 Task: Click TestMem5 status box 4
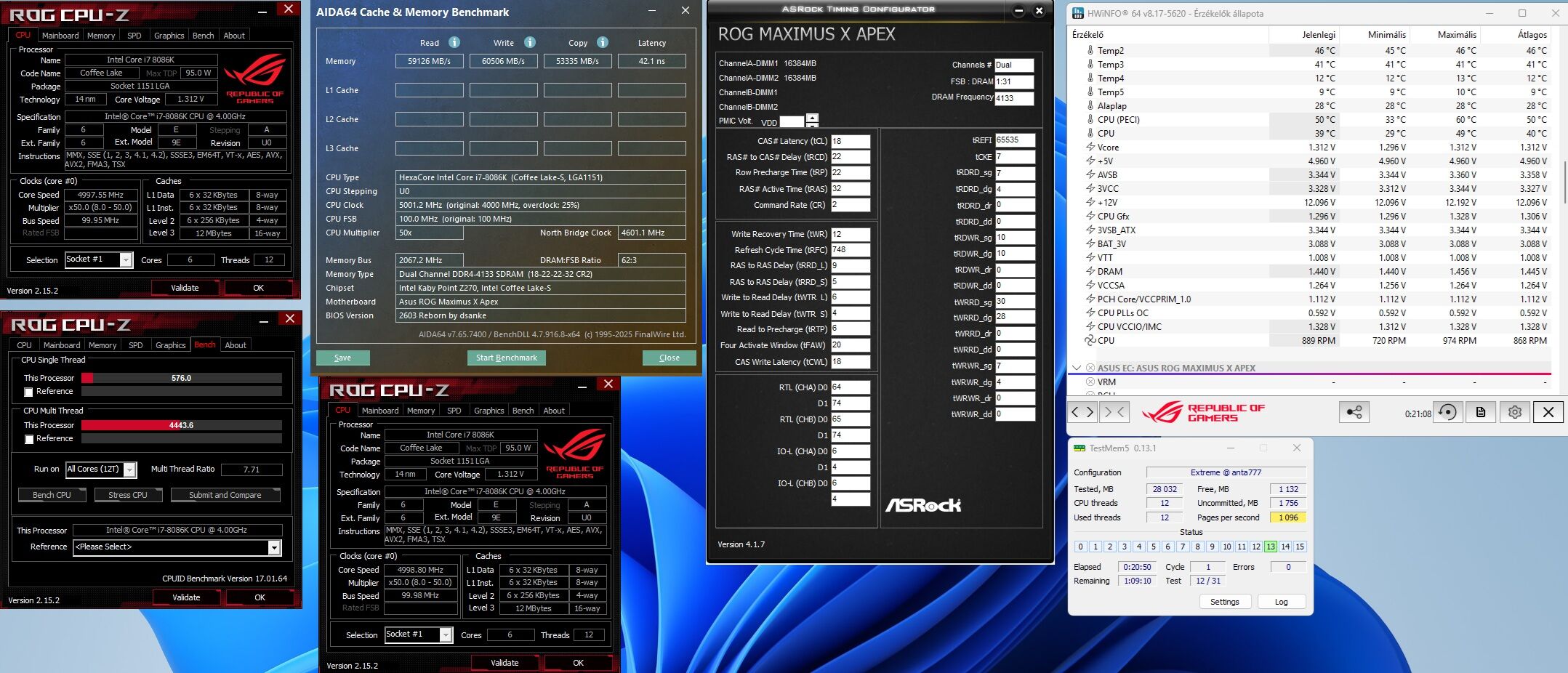click(1138, 547)
